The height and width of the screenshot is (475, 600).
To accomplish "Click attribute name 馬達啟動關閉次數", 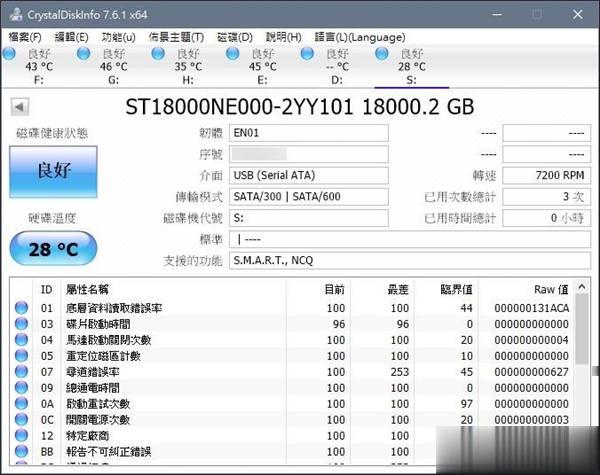I will pyautogui.click(x=109, y=340).
